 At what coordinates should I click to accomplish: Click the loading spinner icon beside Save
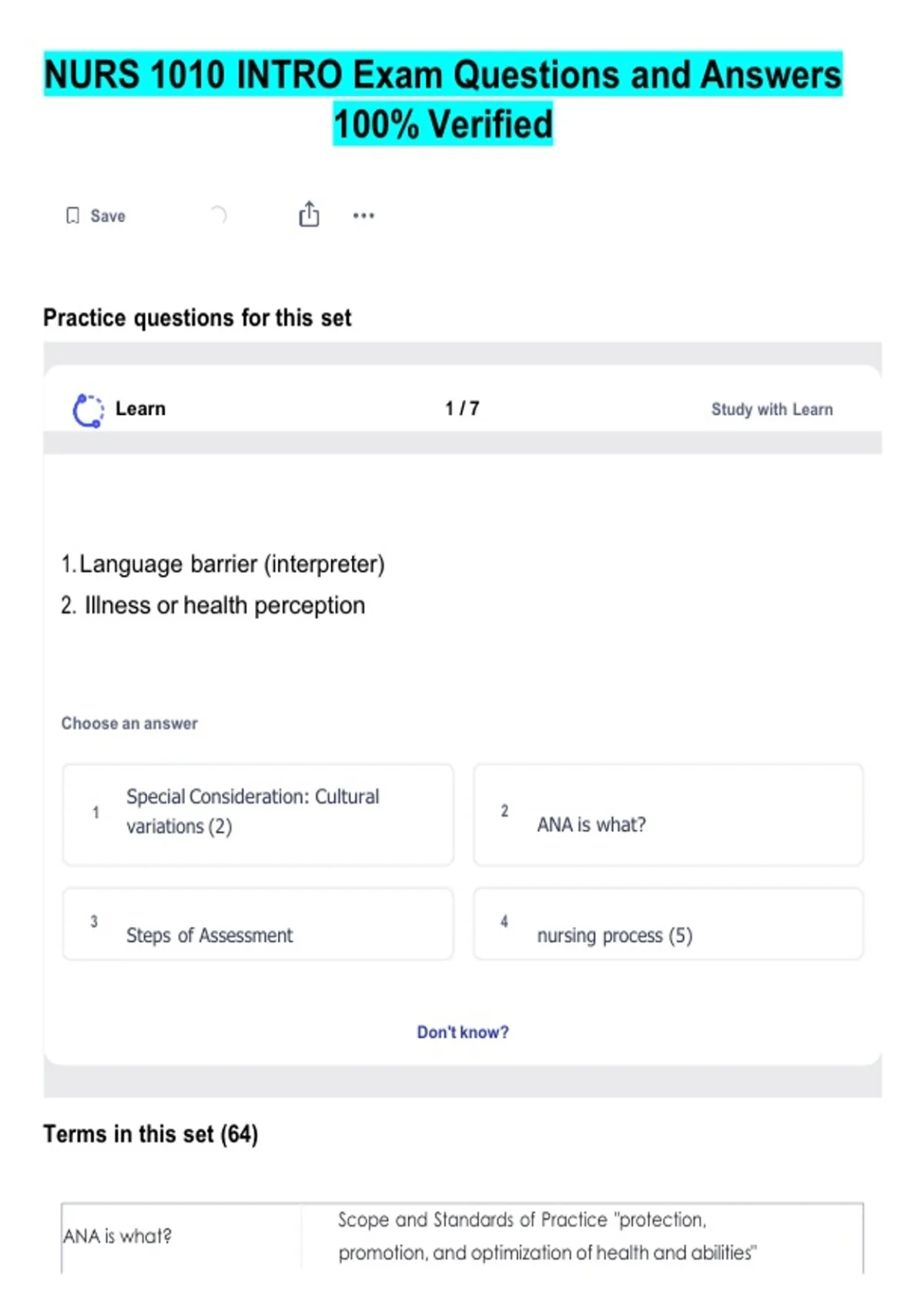click(x=219, y=215)
